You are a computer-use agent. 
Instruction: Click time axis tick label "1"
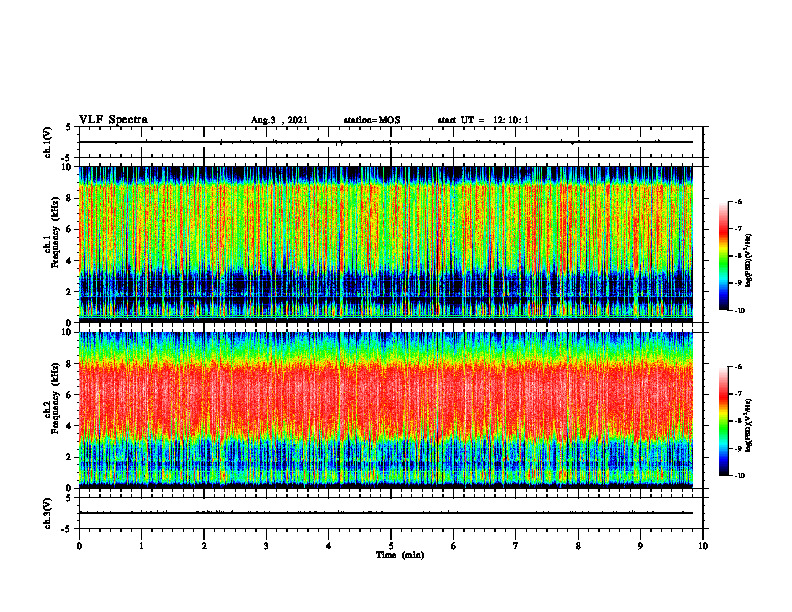pyautogui.click(x=141, y=546)
